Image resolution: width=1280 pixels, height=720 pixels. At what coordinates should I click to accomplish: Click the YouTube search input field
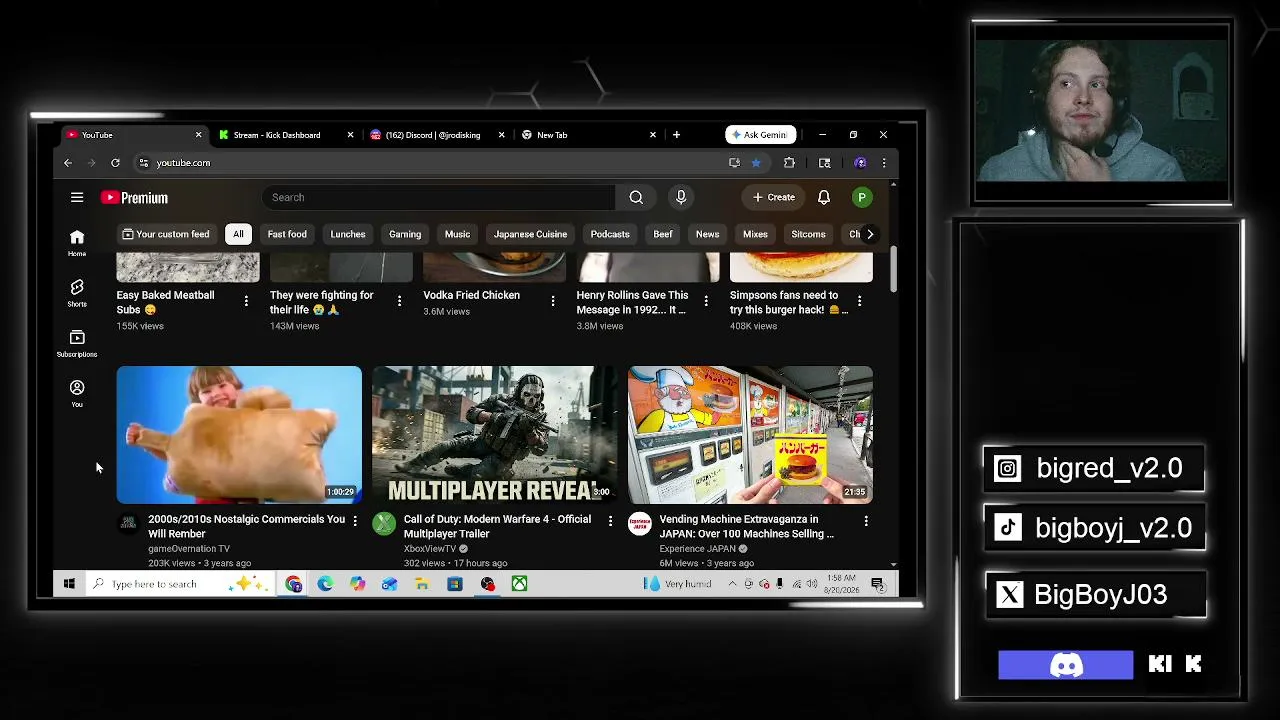[440, 197]
